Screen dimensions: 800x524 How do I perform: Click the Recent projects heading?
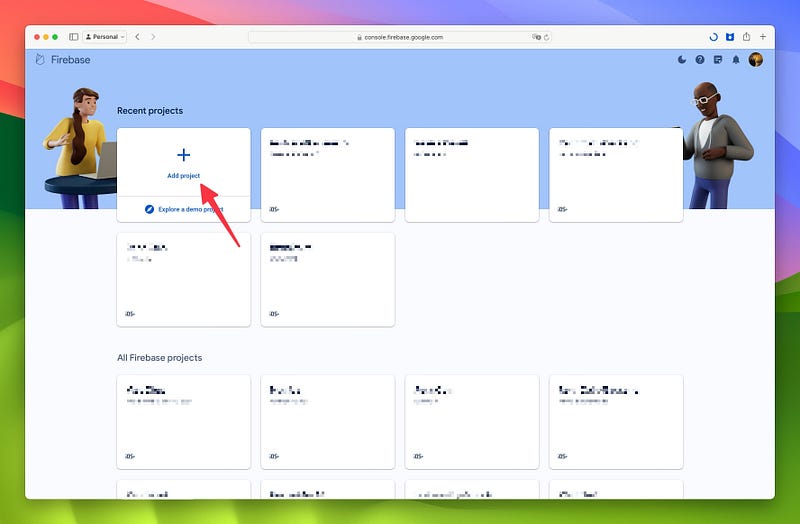click(x=150, y=111)
